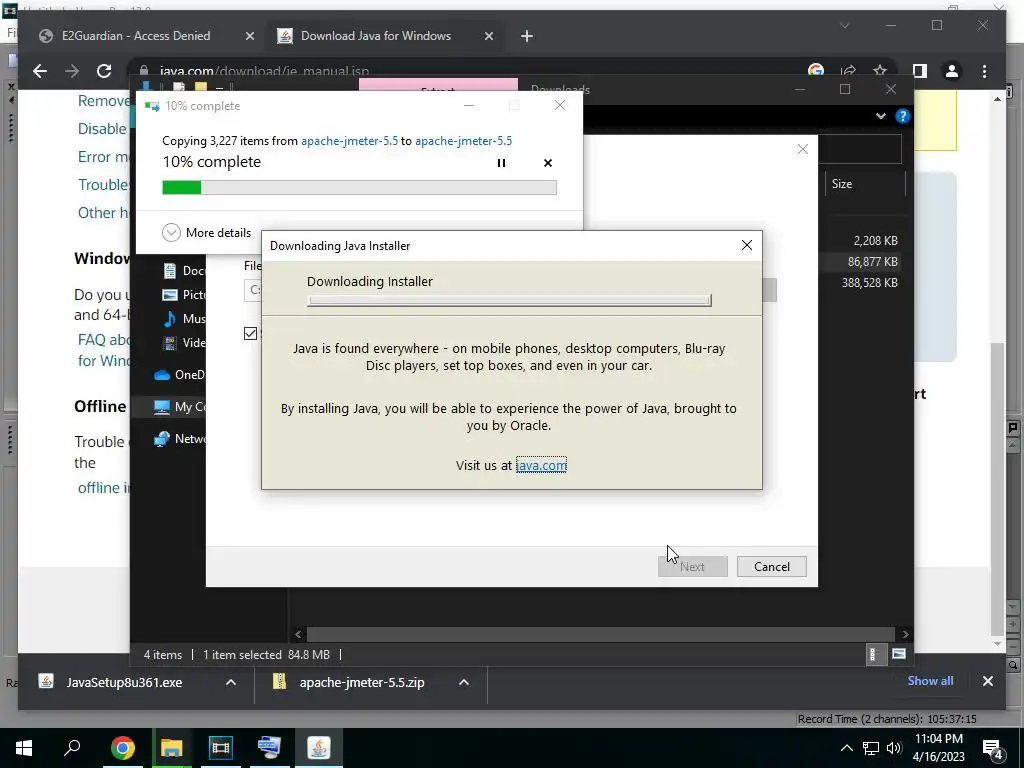Open the notification center icon
Screen dimensions: 1024x768
pos(993,748)
